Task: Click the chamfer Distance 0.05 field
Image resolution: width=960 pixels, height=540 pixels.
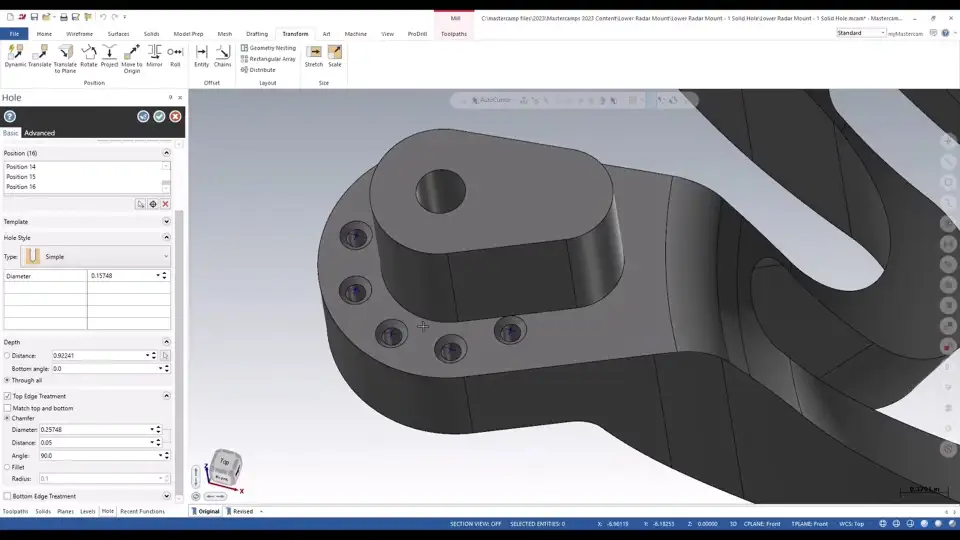Action: pos(95,443)
